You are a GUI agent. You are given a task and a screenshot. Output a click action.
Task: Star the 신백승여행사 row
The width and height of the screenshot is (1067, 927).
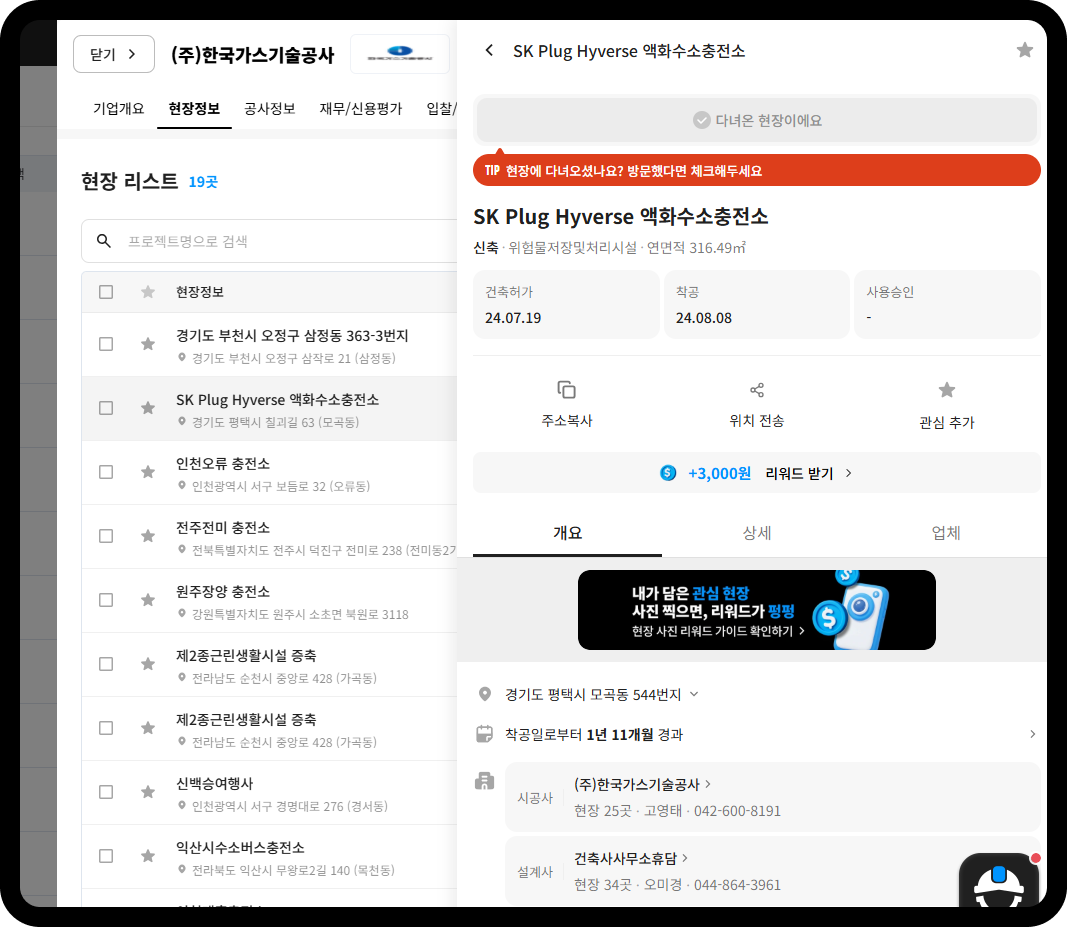point(148,792)
